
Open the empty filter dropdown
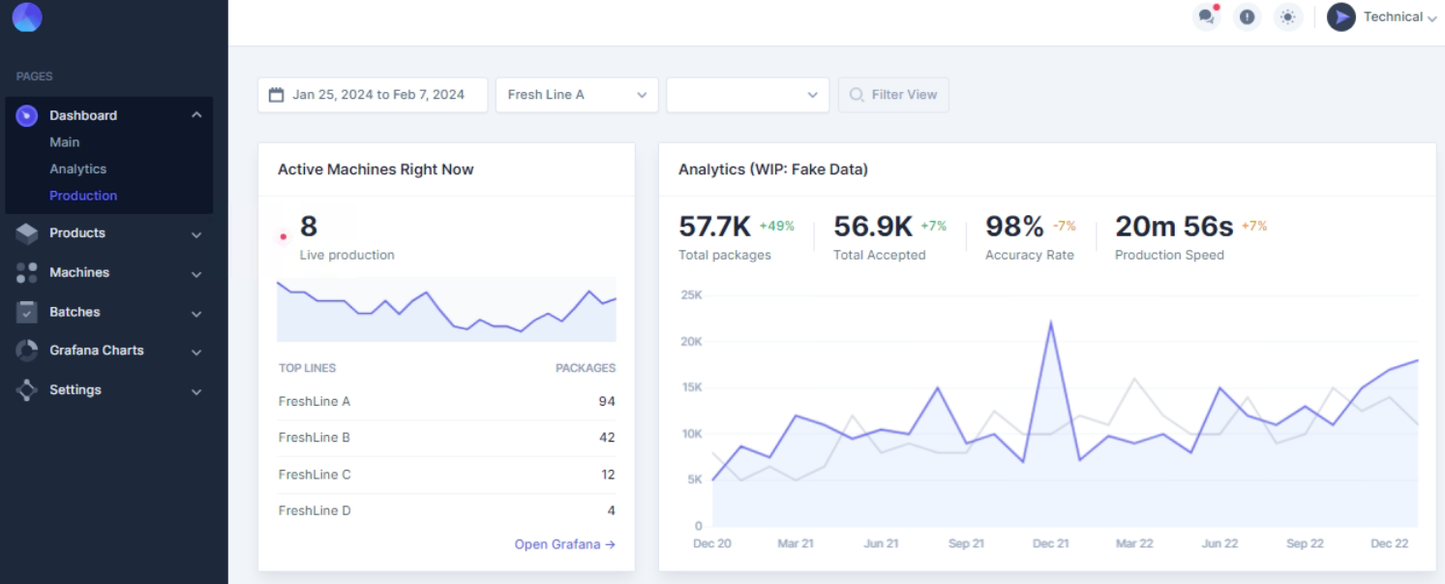(747, 95)
